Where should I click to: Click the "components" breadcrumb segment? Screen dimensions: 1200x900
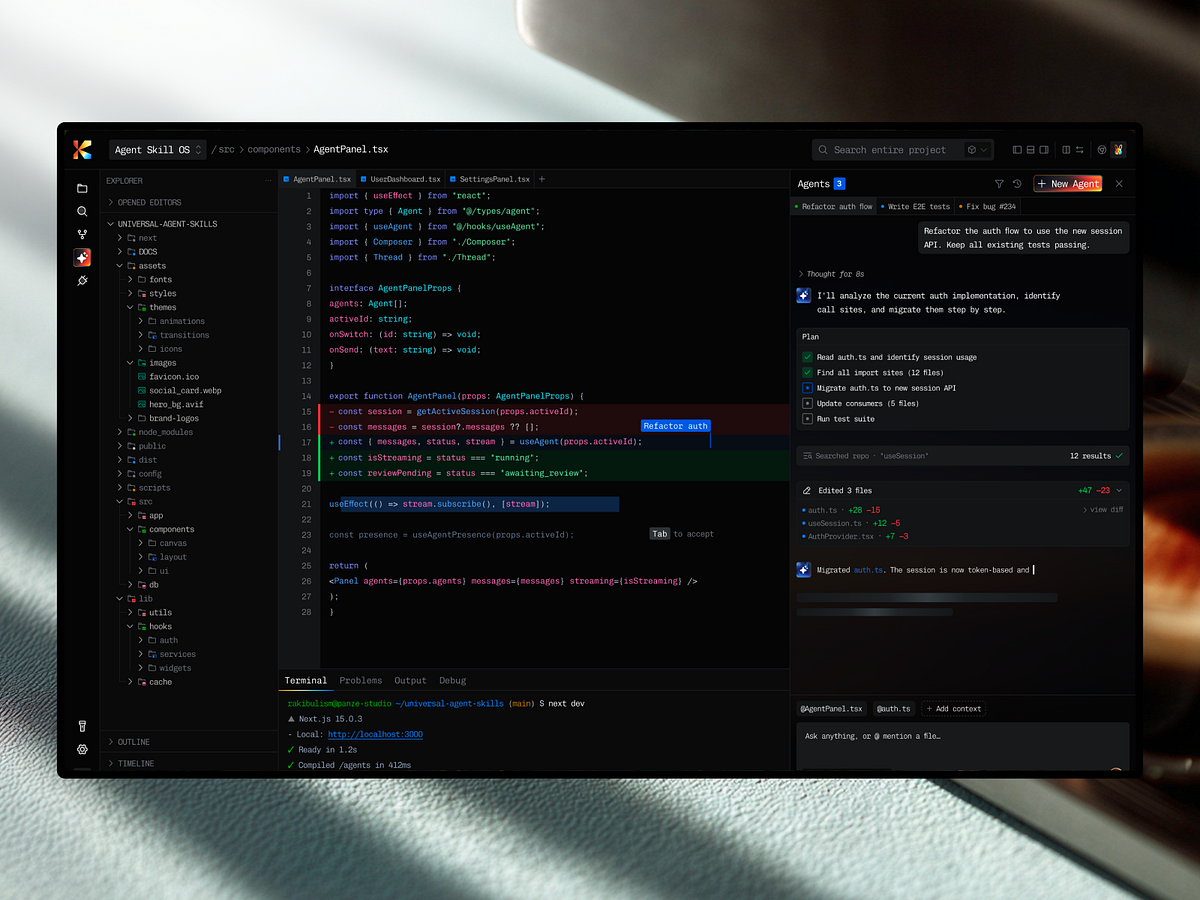pos(274,150)
